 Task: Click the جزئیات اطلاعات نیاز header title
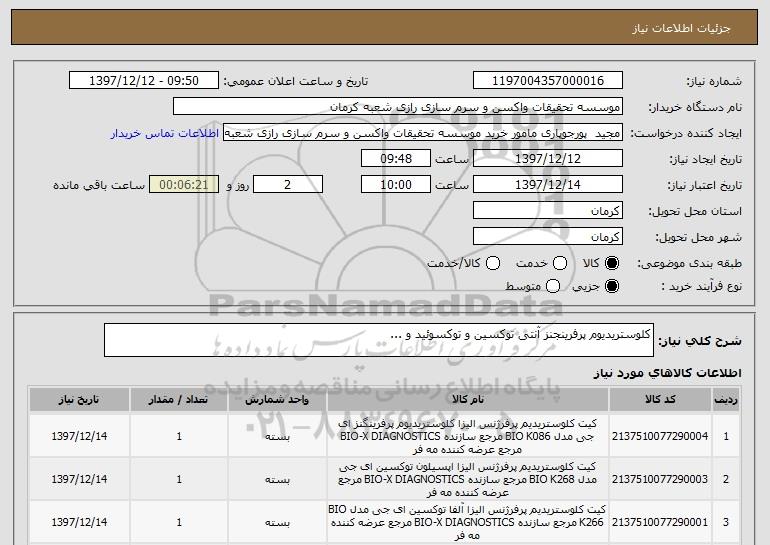click(x=681, y=28)
